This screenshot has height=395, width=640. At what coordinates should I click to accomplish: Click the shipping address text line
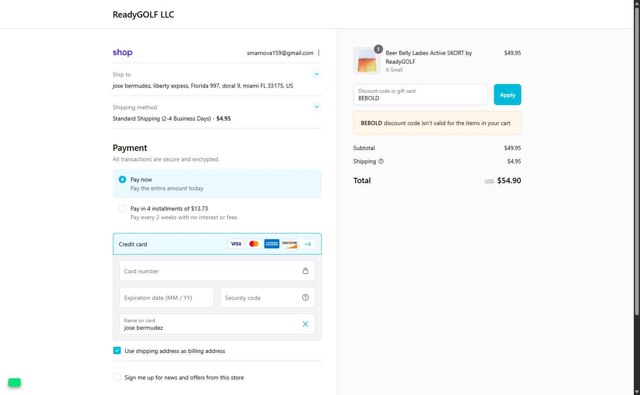point(203,86)
